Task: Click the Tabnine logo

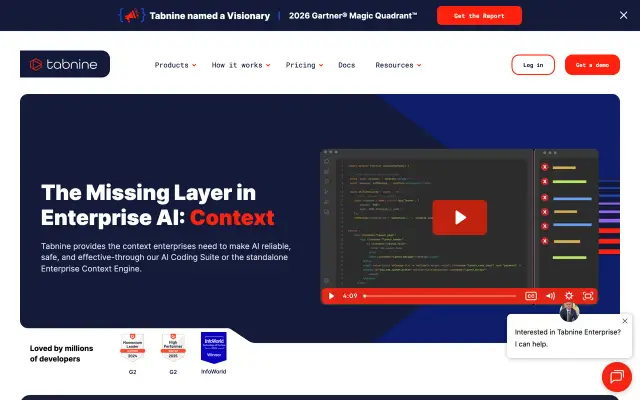Action: [64, 64]
